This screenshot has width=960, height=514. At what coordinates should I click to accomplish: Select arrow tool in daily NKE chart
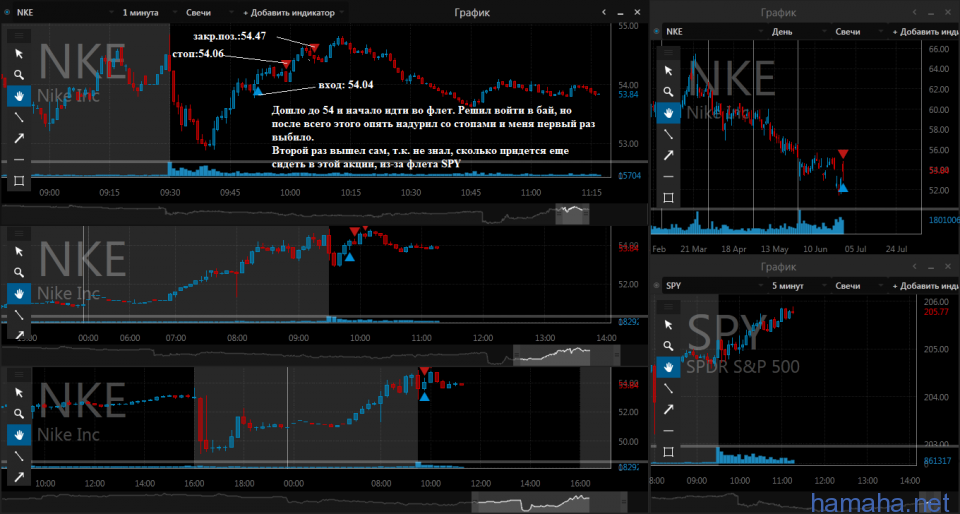[x=669, y=155]
